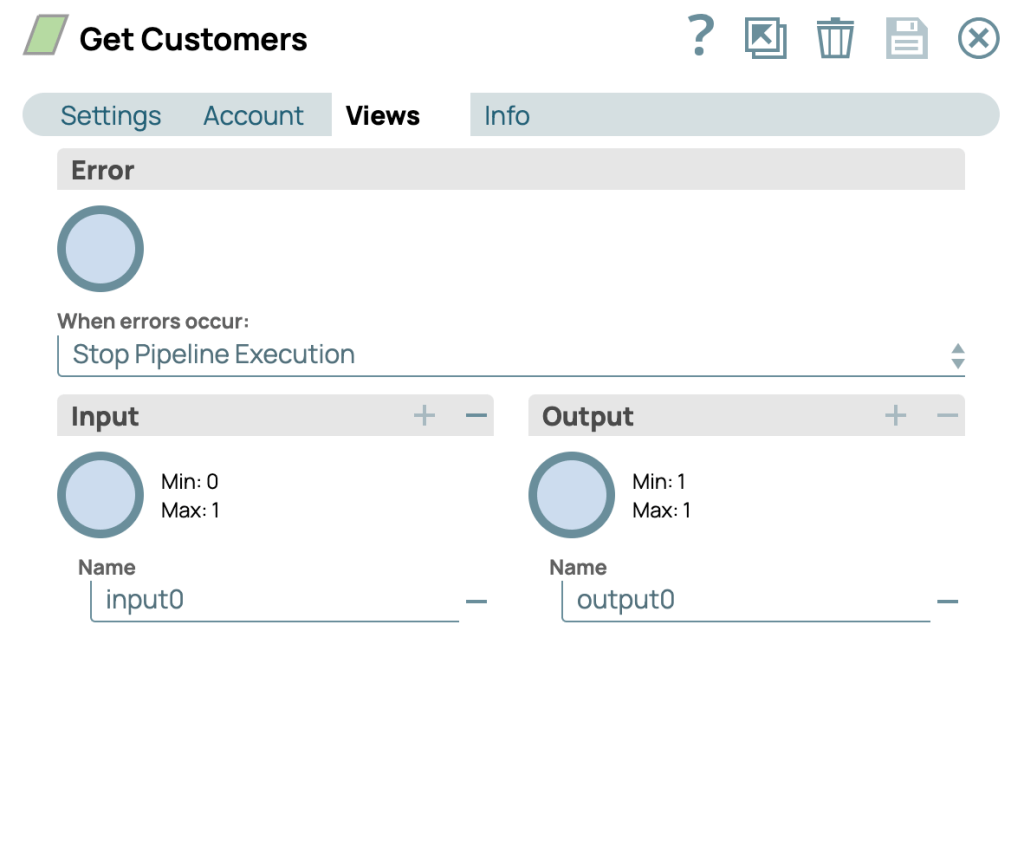
Task: Click the error handling dropdown arrows
Action: tap(957, 356)
